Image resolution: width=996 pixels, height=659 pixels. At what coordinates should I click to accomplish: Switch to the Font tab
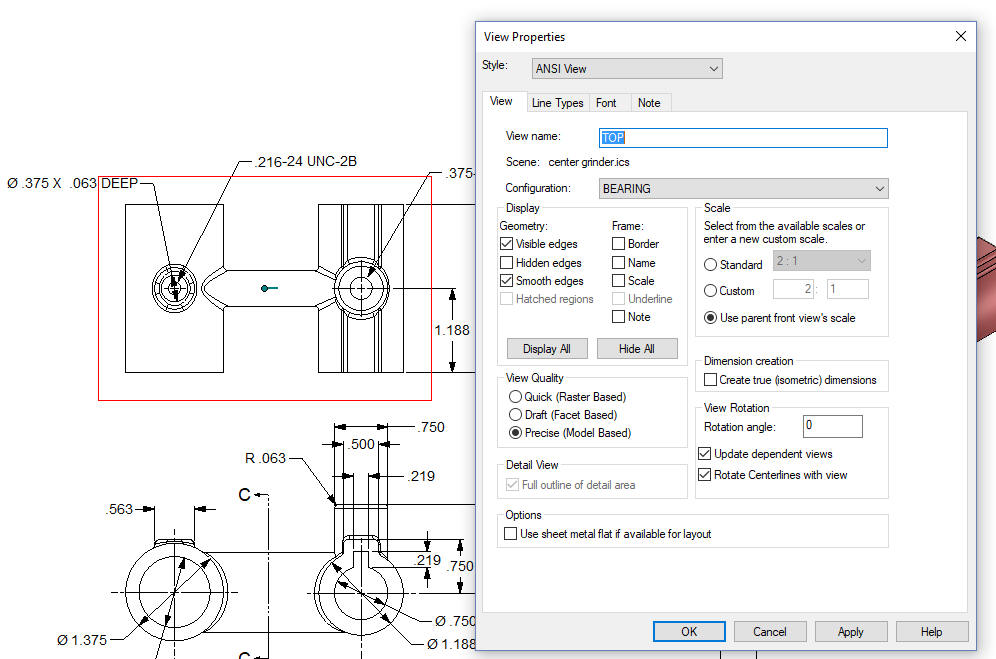tap(606, 103)
